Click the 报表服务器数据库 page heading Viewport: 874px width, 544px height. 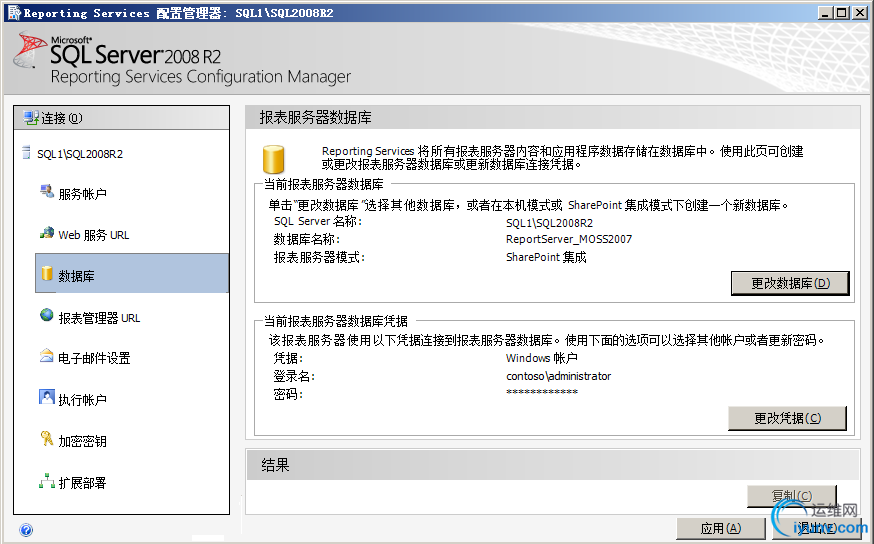(315, 118)
